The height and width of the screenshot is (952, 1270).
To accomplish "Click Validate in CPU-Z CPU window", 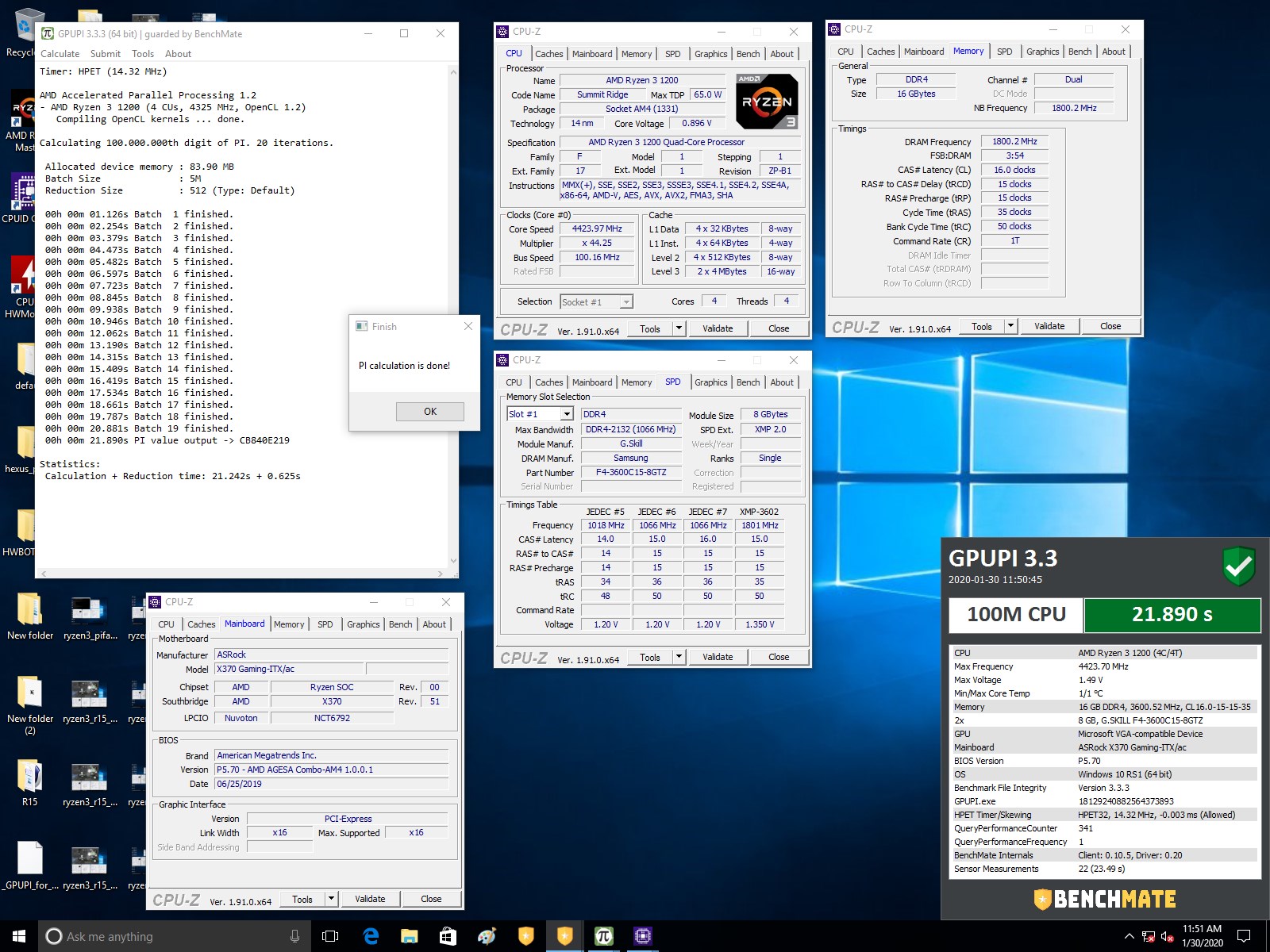I will (718, 328).
